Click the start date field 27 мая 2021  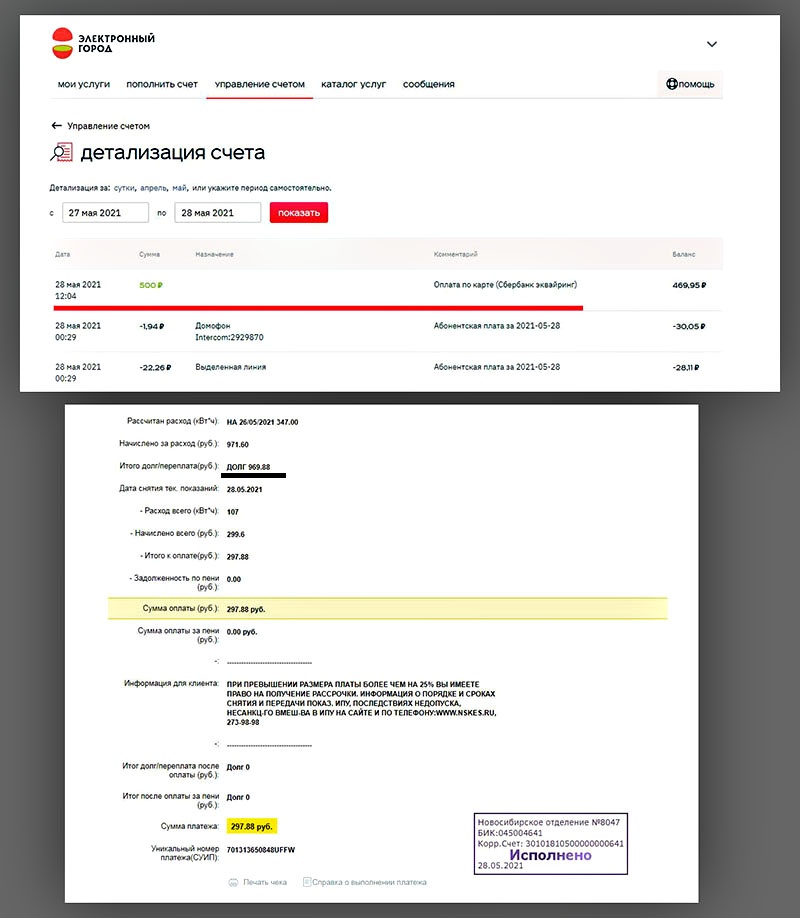point(105,213)
